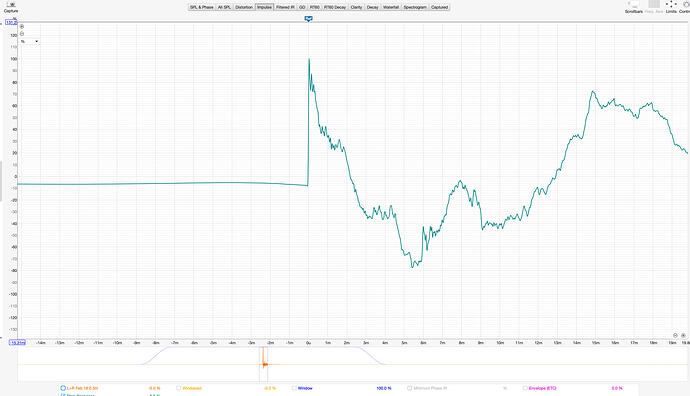Open the Spectrogram tab

pyautogui.click(x=415, y=7)
